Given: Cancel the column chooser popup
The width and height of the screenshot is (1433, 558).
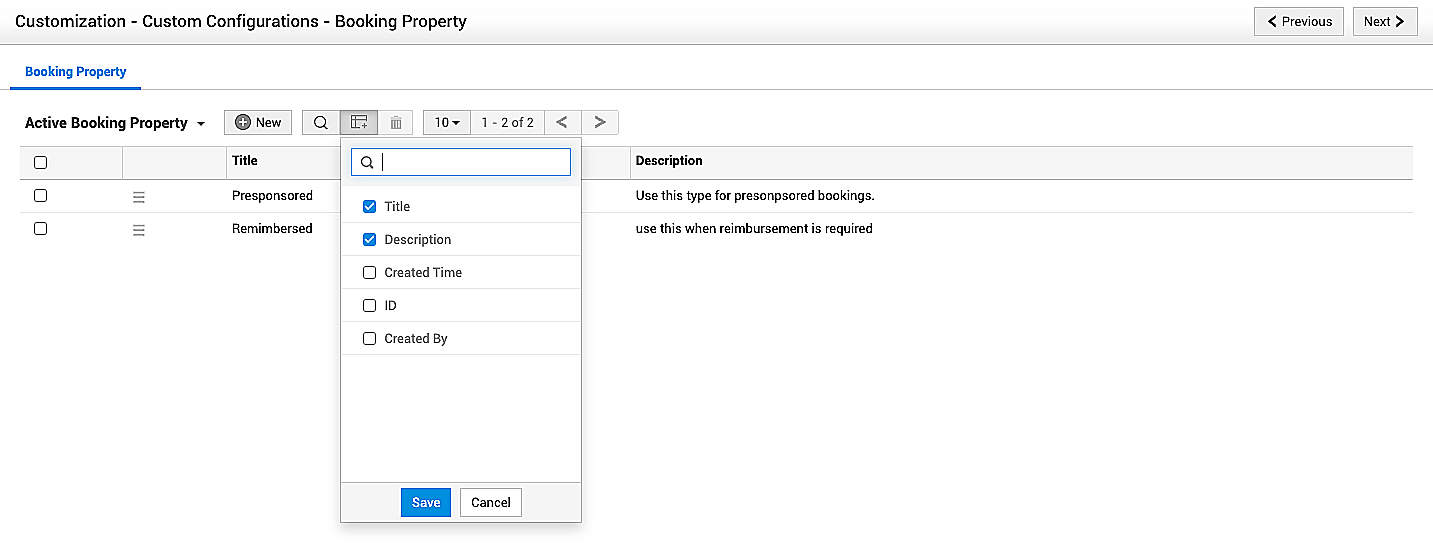Looking at the screenshot, I should pos(490,502).
